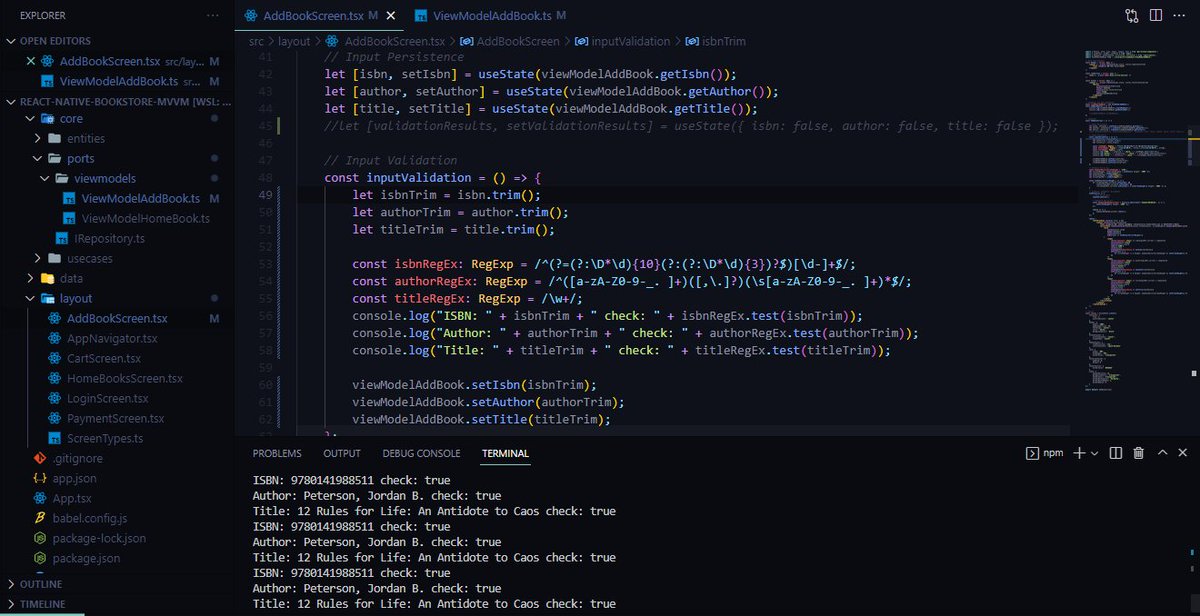Switch to ViewModelAddBook.ts editor tab
1200x616 pixels.
pos(490,16)
